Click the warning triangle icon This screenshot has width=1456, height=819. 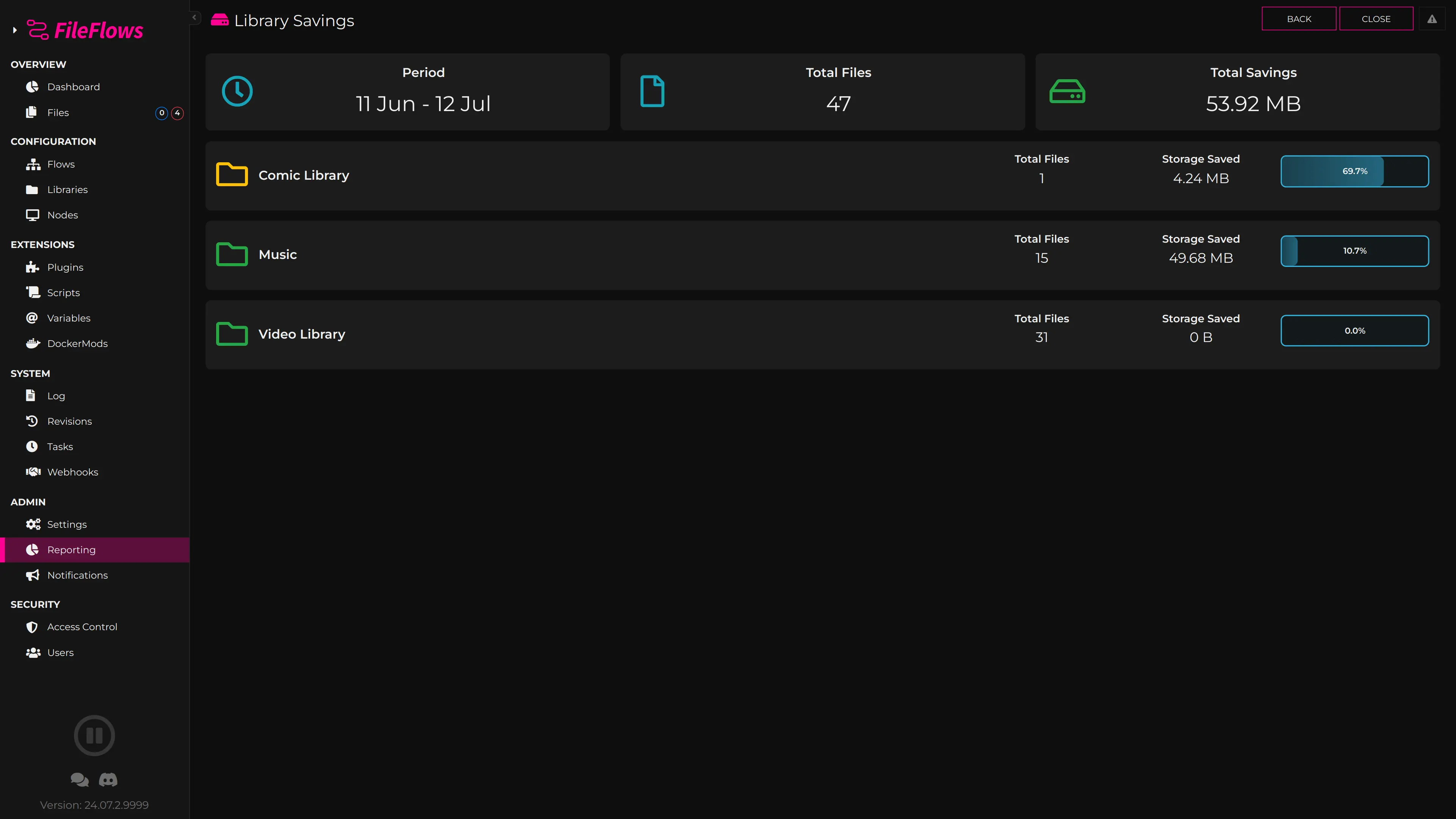[x=1432, y=19]
